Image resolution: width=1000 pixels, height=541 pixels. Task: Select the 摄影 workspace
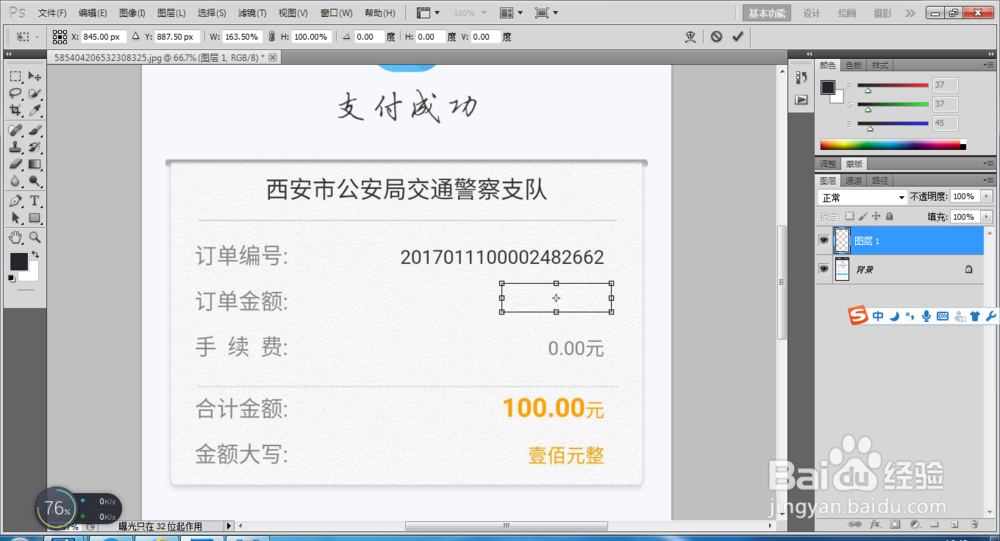883,13
